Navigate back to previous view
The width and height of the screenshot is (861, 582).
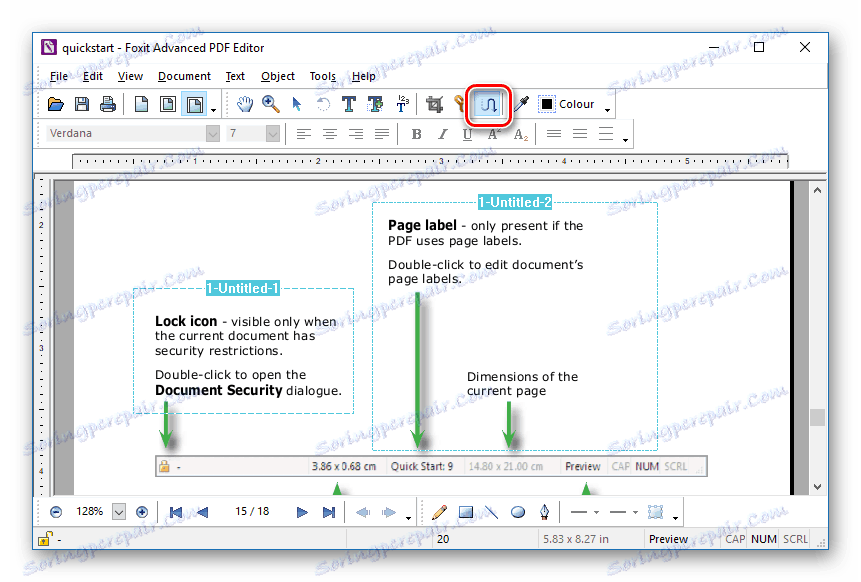coord(363,512)
